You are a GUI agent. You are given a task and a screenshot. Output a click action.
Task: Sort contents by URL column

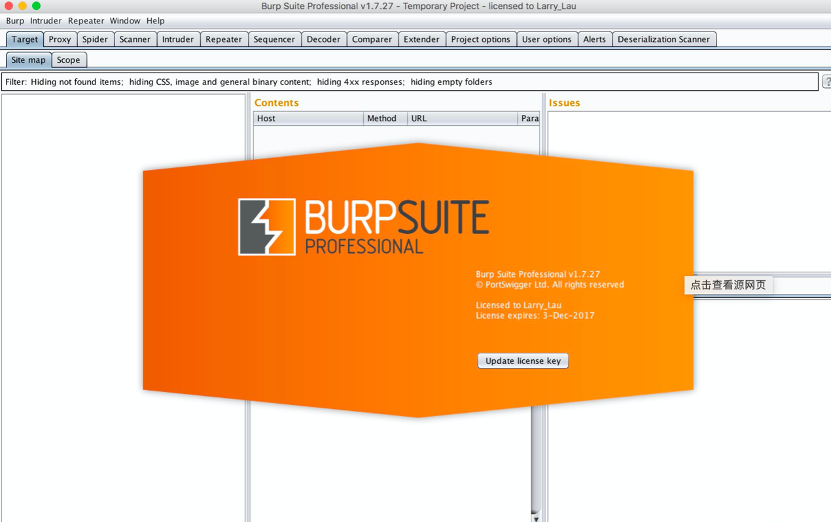462,118
